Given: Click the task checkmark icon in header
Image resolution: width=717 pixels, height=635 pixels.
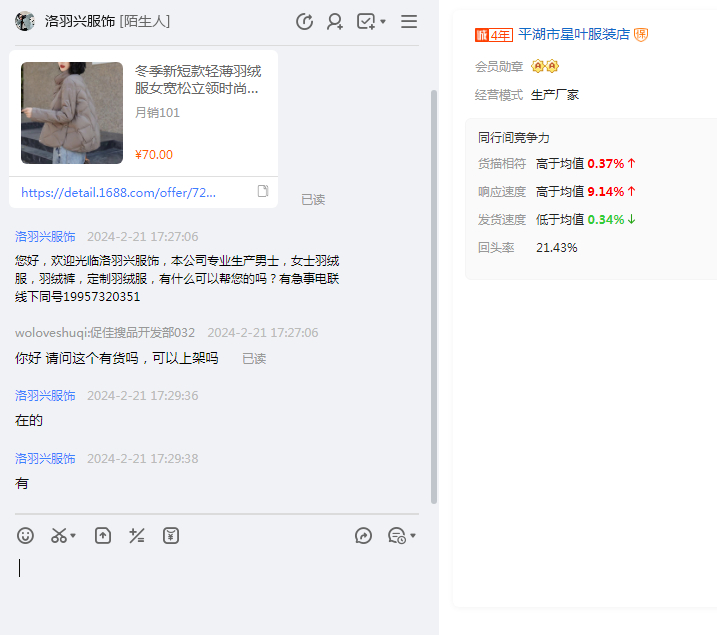Looking at the screenshot, I should point(366,21).
